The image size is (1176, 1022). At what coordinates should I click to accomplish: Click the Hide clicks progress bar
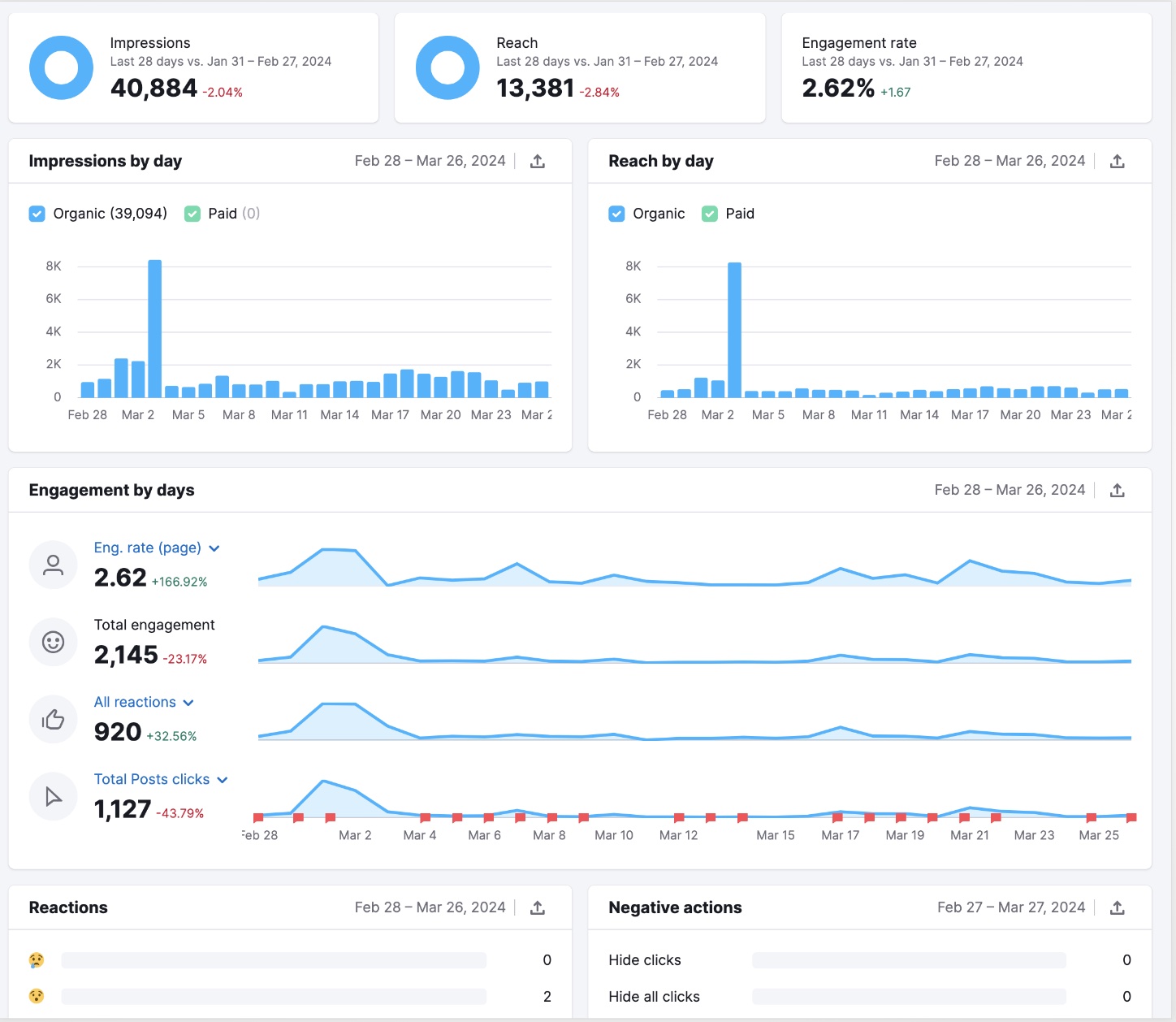click(x=910, y=959)
